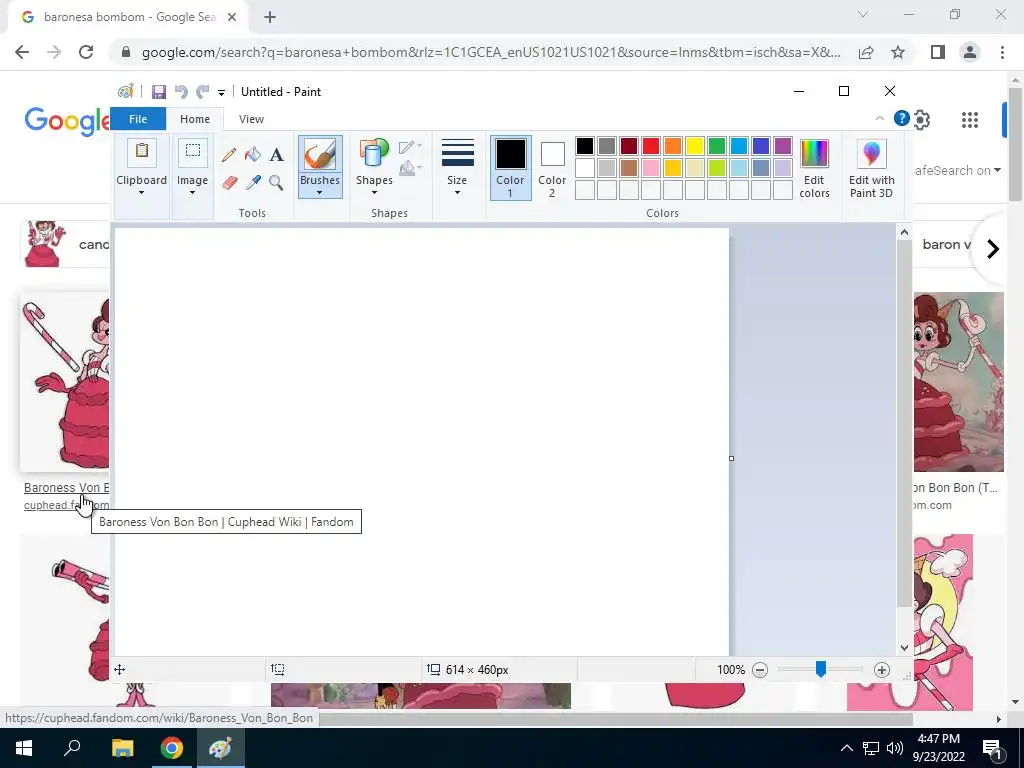Screen dimensions: 1024x768
Task: Expand the Shapes dropdown arrow
Action: point(374,193)
